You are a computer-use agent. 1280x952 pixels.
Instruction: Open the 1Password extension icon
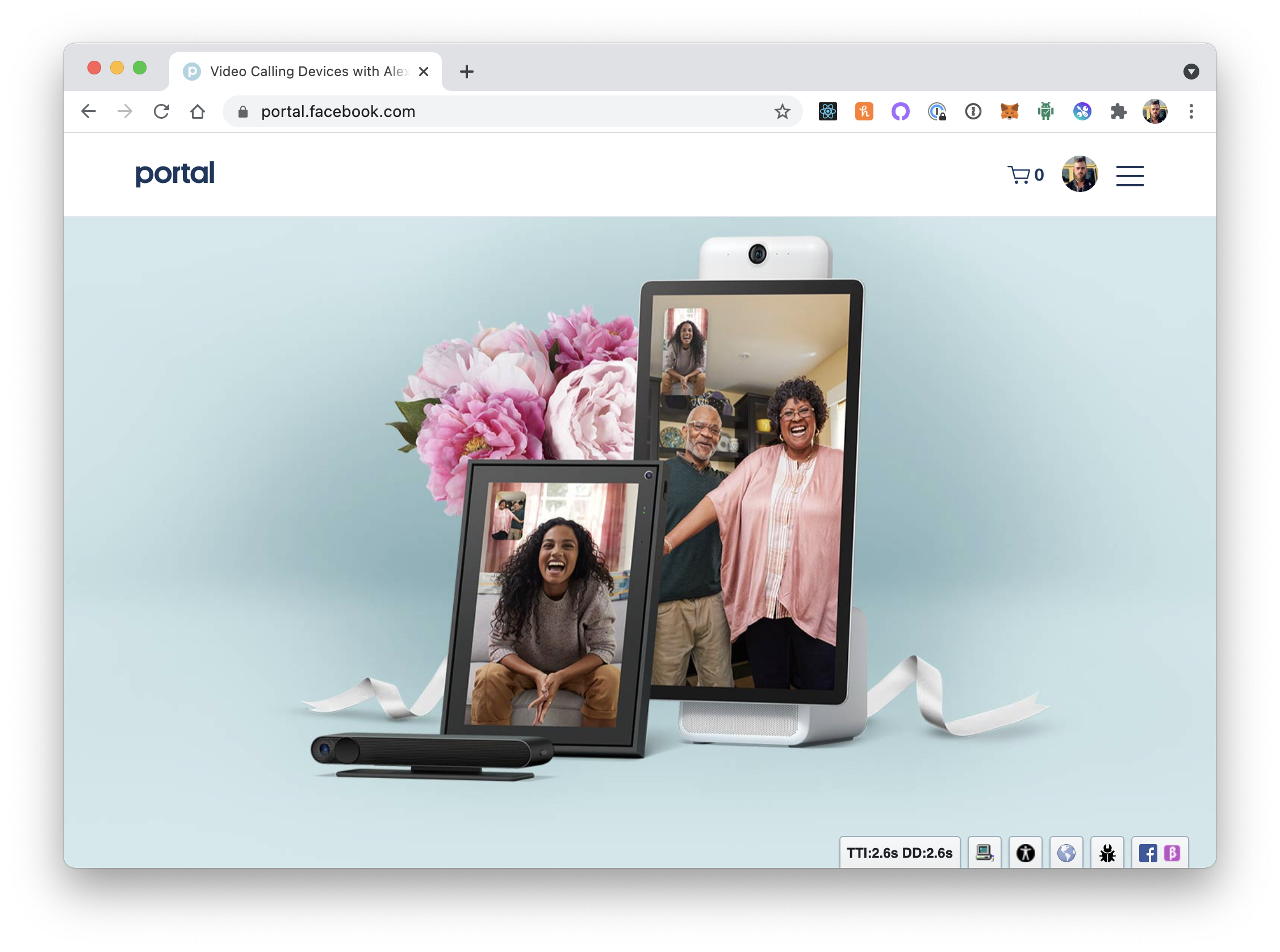click(973, 111)
